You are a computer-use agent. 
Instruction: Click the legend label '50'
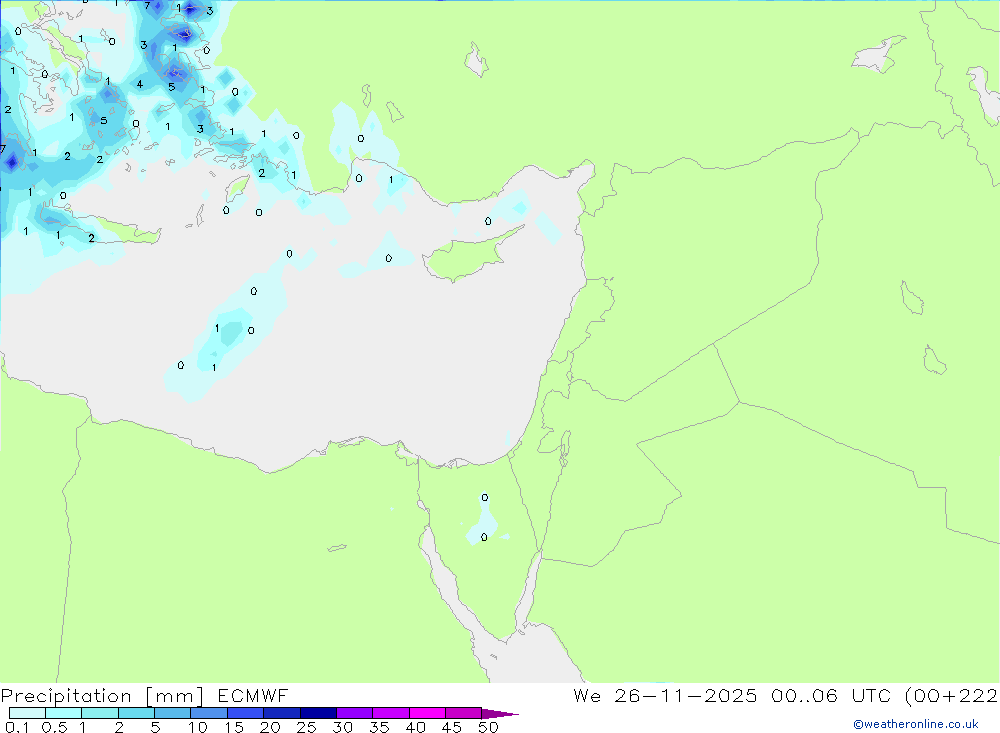[488, 727]
